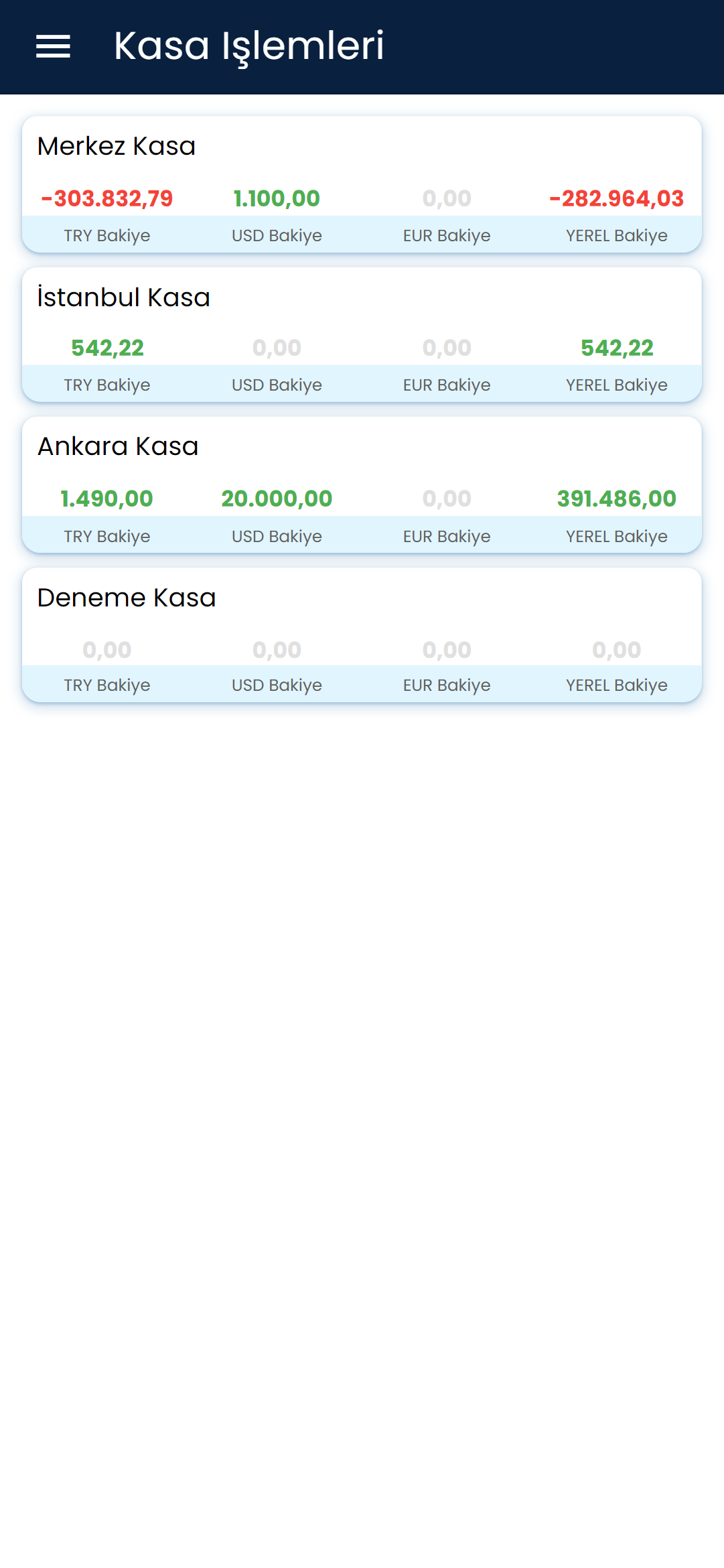Click Merkez Kasa USD balance 1.100,00
This screenshot has height=1568, width=724.
click(x=277, y=198)
